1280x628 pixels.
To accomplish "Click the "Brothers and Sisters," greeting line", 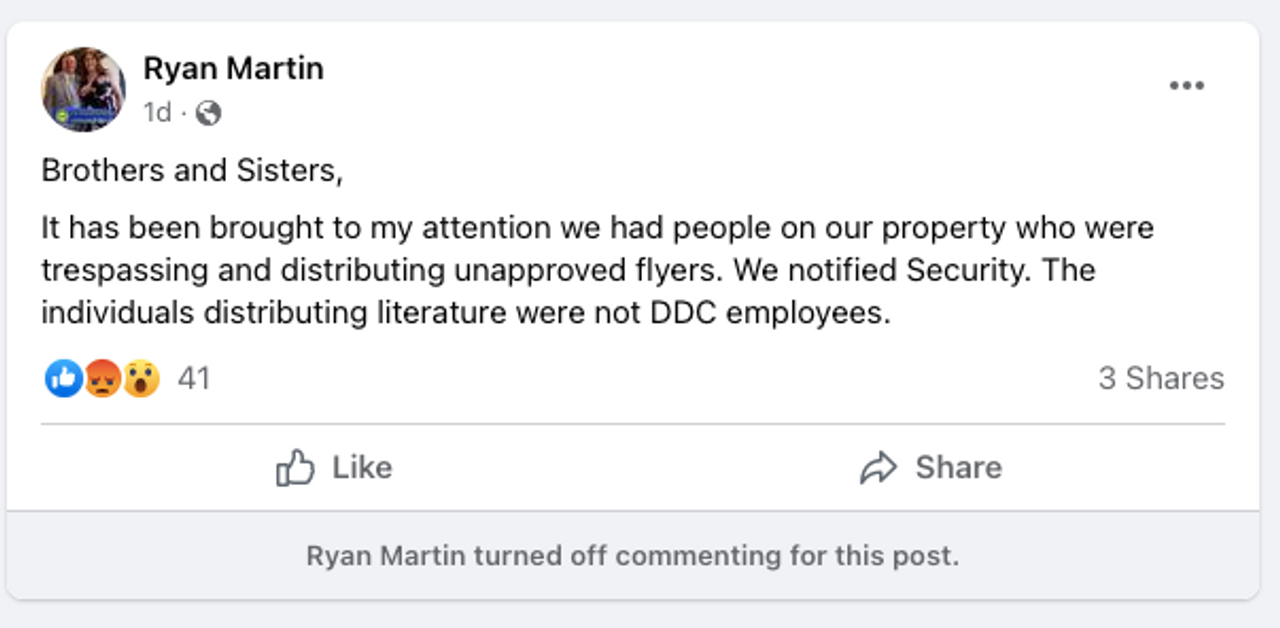I will pos(192,171).
